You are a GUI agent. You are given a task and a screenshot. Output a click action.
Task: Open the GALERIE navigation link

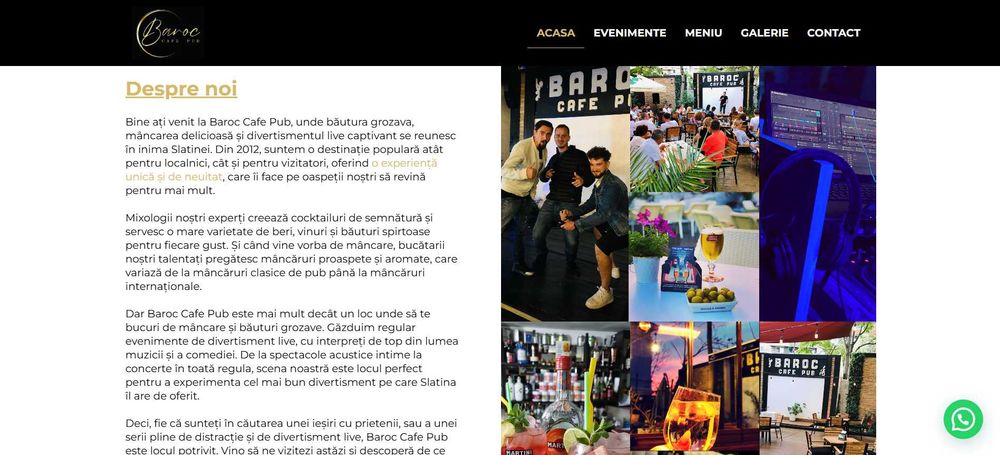click(x=764, y=33)
